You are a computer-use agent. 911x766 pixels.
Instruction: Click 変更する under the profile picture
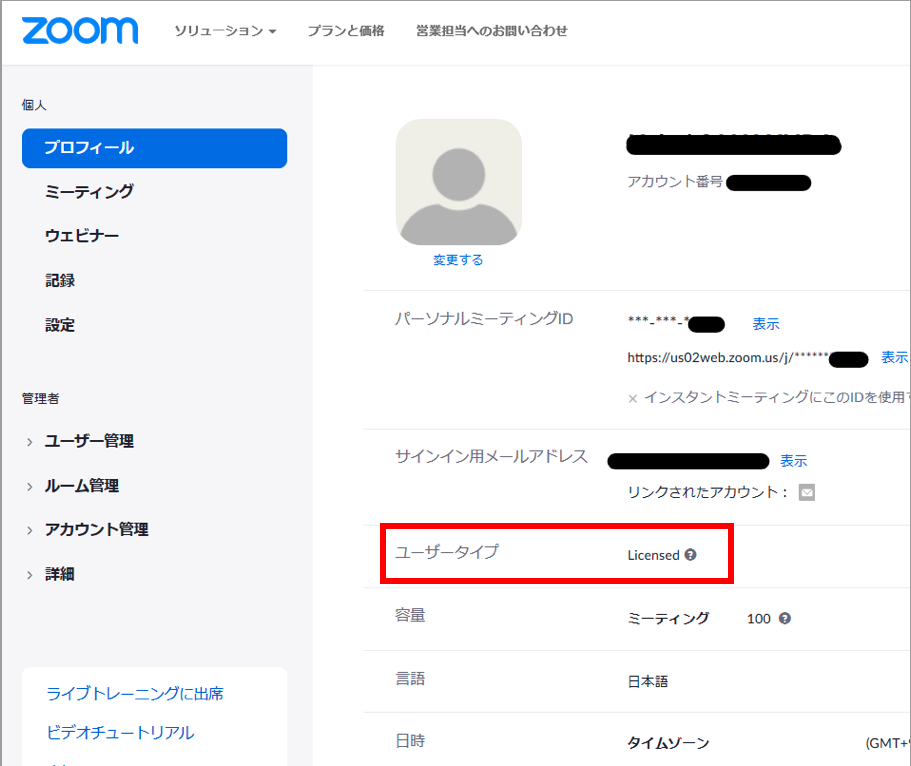coord(458,258)
